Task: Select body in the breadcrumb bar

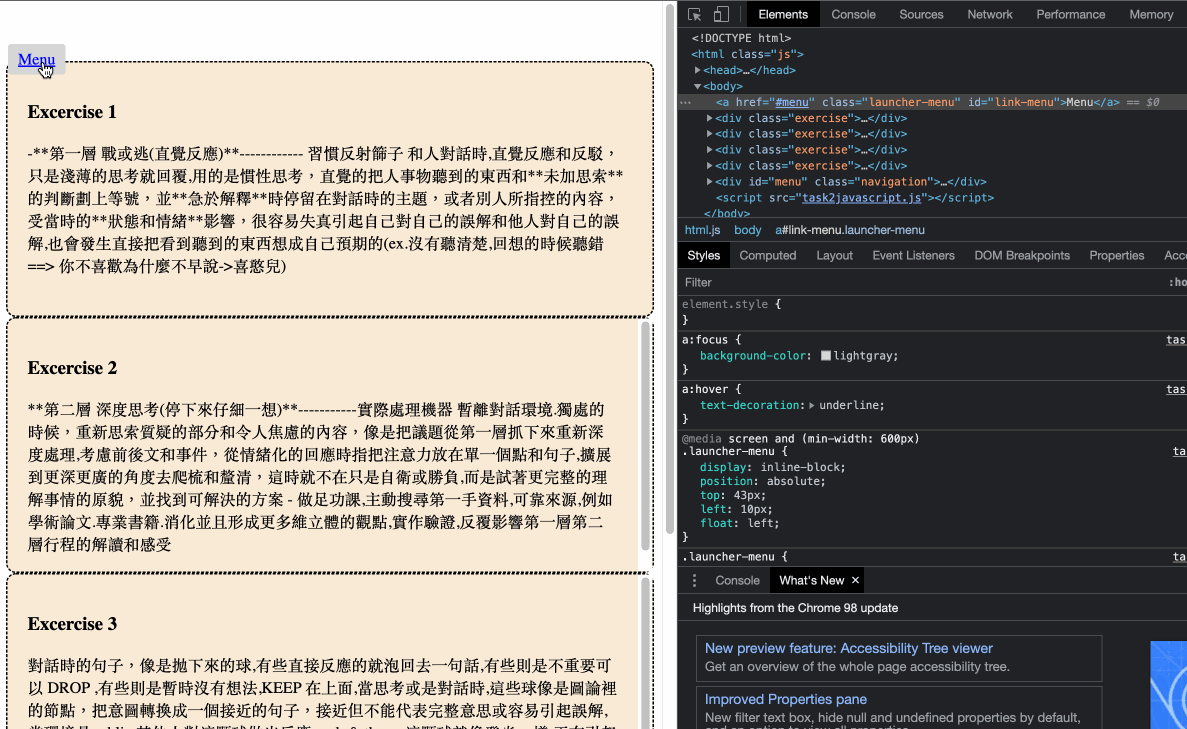Action: coord(747,230)
